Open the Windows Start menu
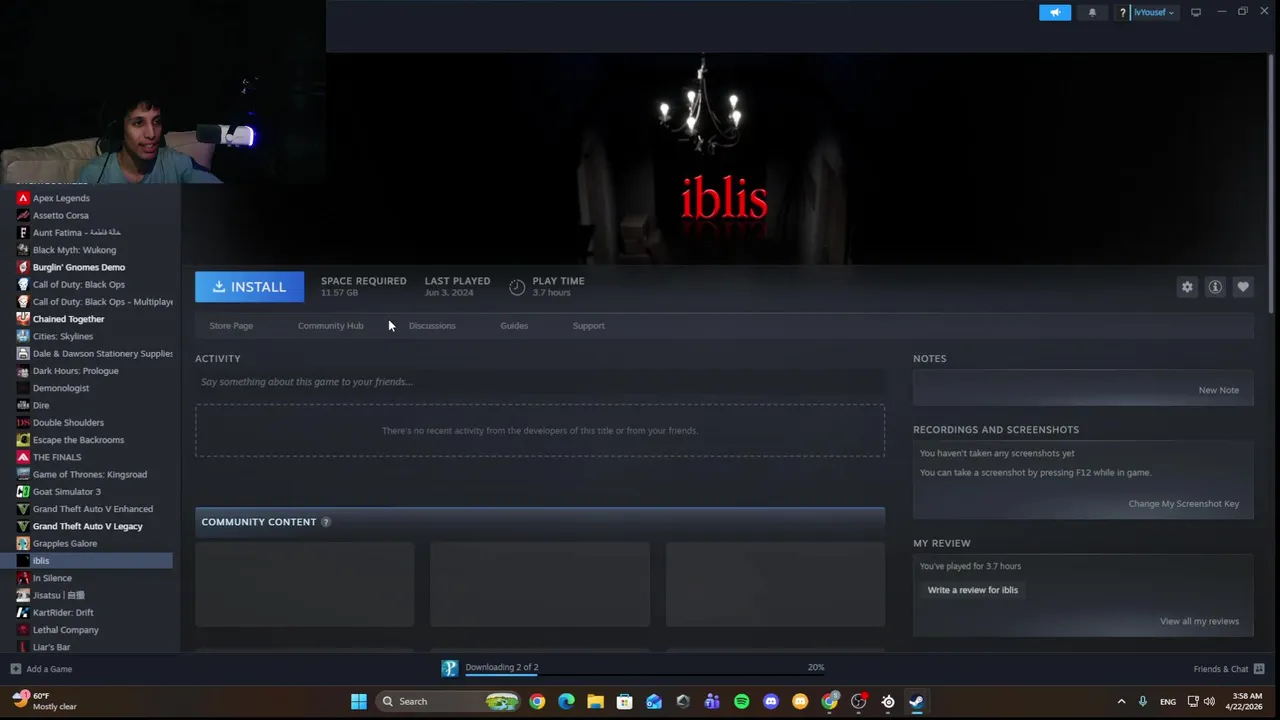 [358, 701]
